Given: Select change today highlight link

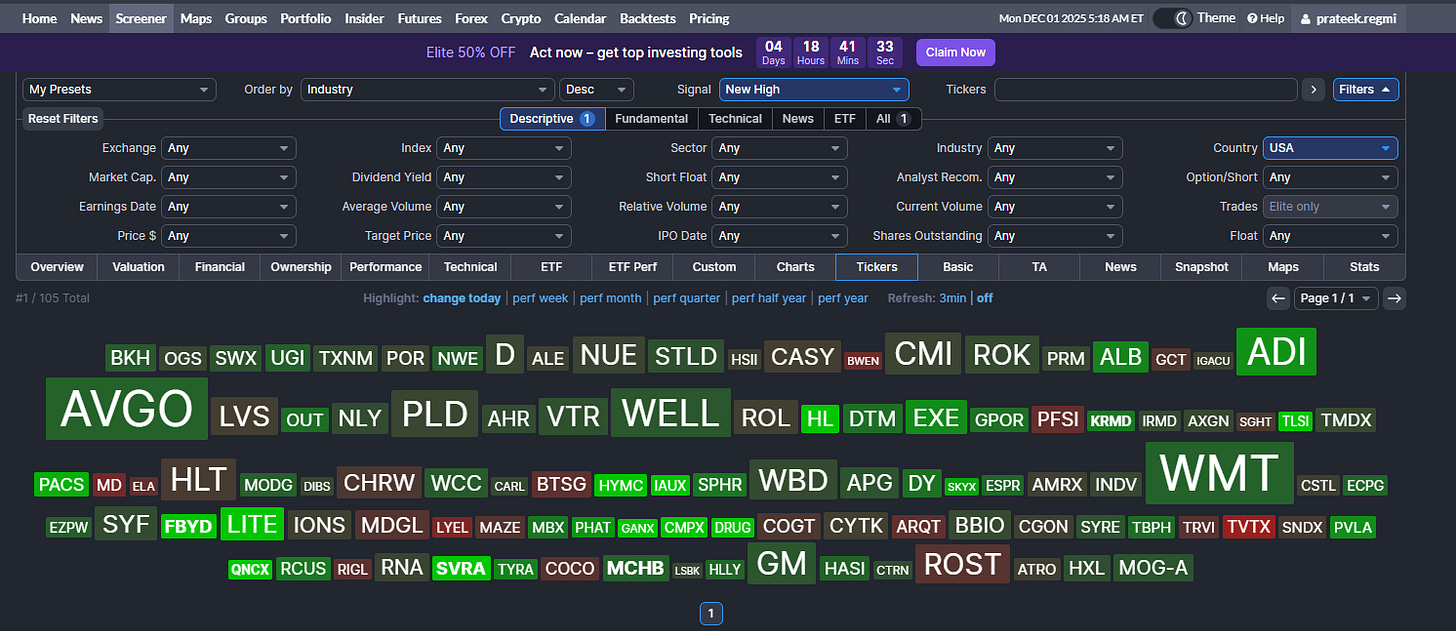Looking at the screenshot, I should (462, 298).
